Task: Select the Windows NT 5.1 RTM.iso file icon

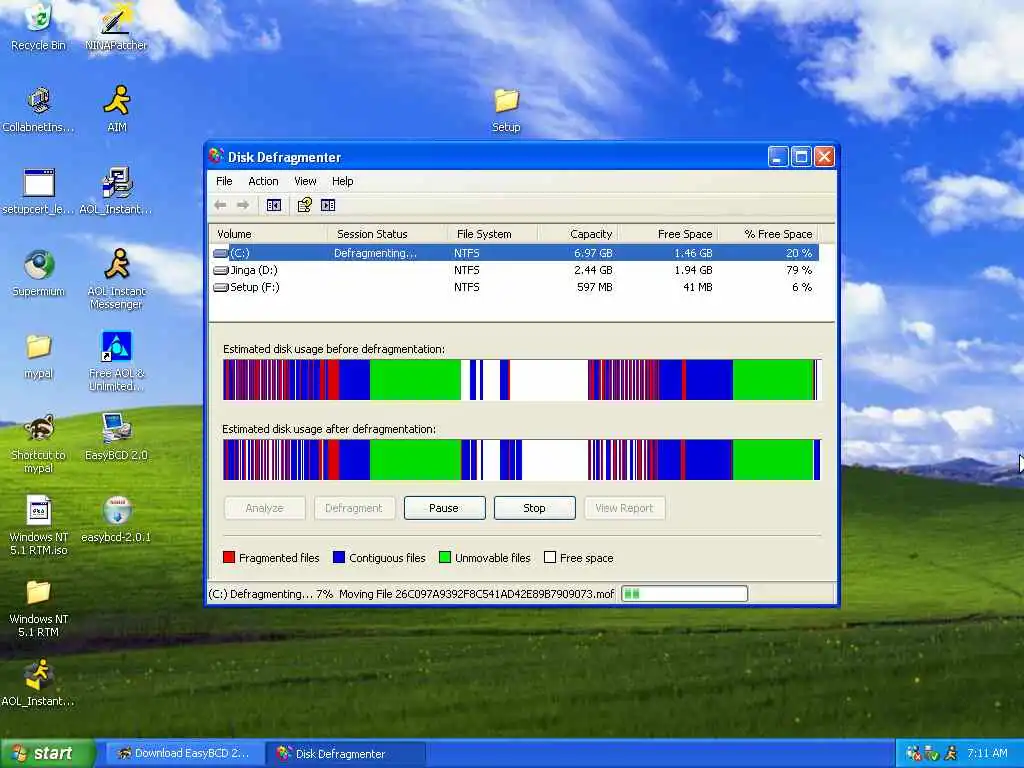Action: click(39, 526)
